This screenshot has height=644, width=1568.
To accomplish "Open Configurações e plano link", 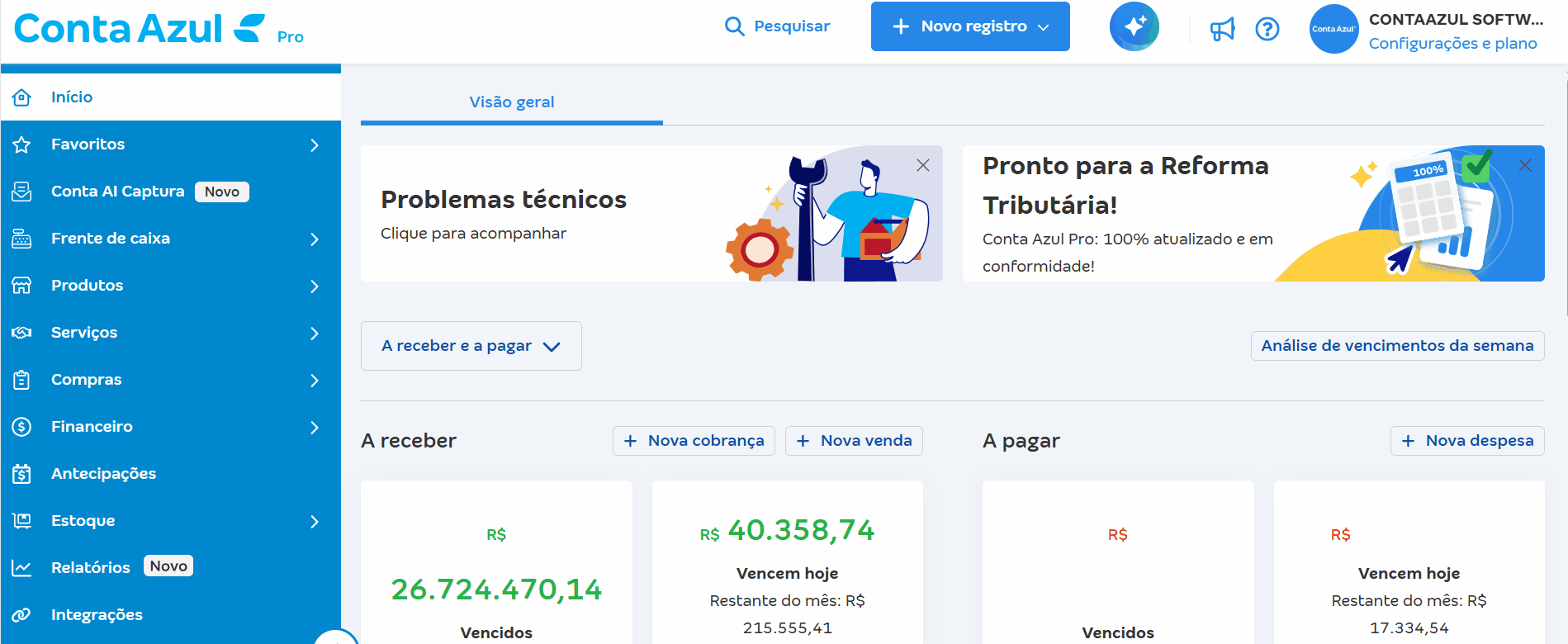I will click(1453, 44).
